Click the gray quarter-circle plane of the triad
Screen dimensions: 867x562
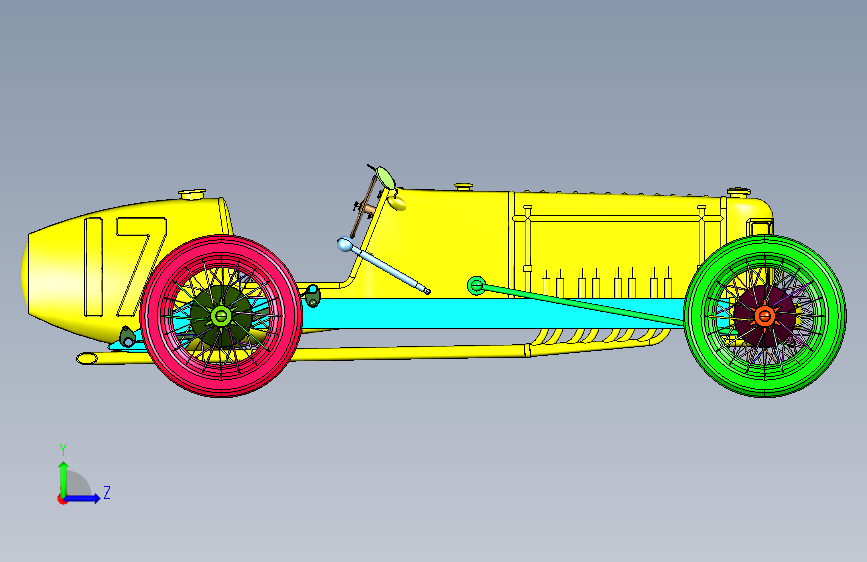(x=79, y=485)
